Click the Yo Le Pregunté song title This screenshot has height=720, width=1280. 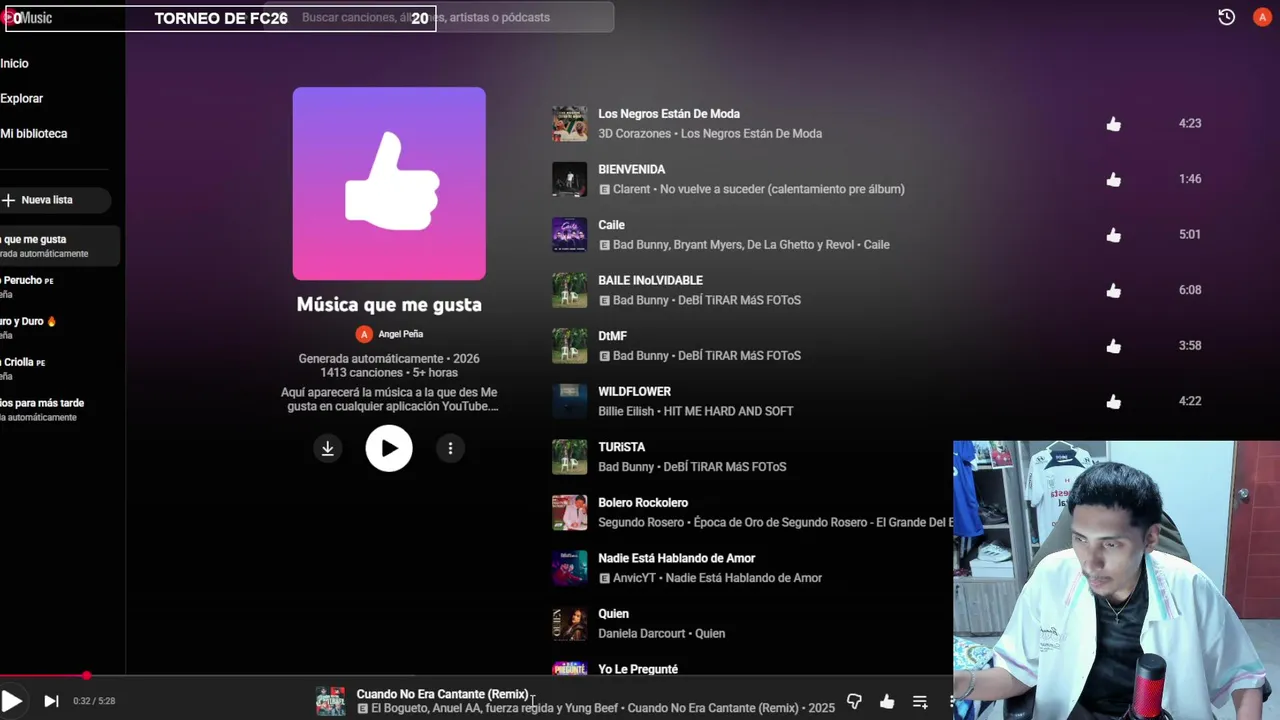coord(638,669)
